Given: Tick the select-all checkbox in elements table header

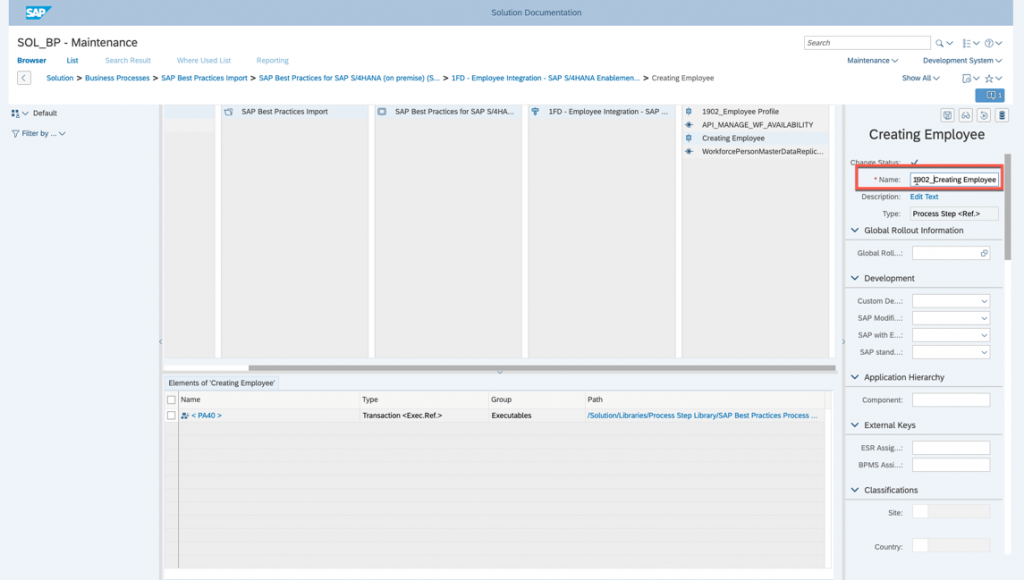Looking at the screenshot, I should (x=171, y=400).
